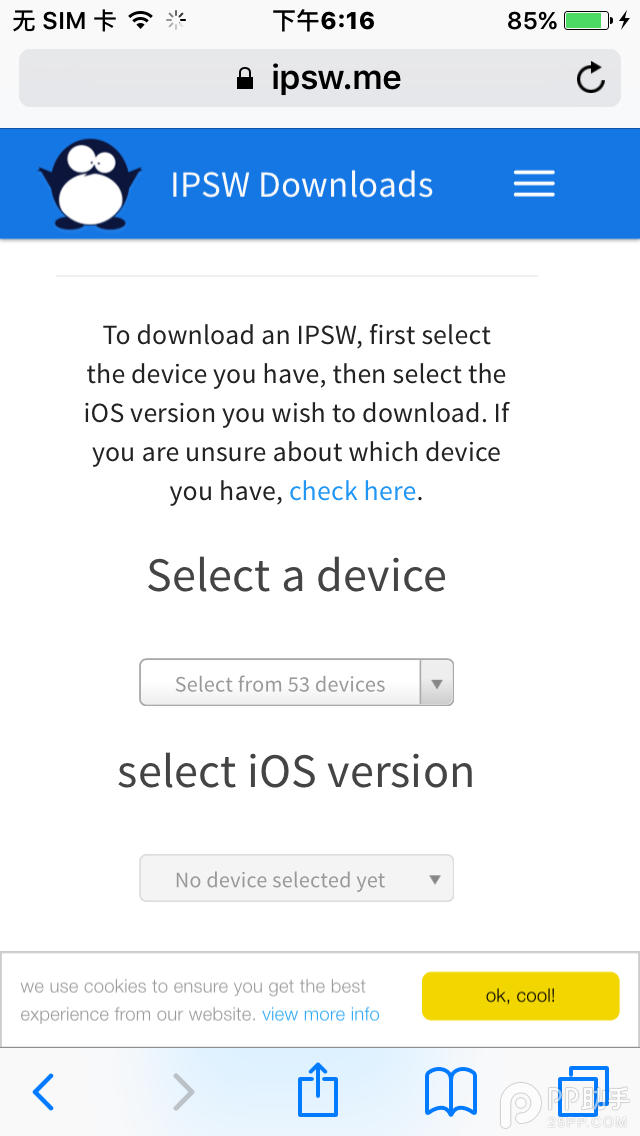Click the penguin logo icon
This screenshot has height=1136, width=640.
[x=89, y=184]
